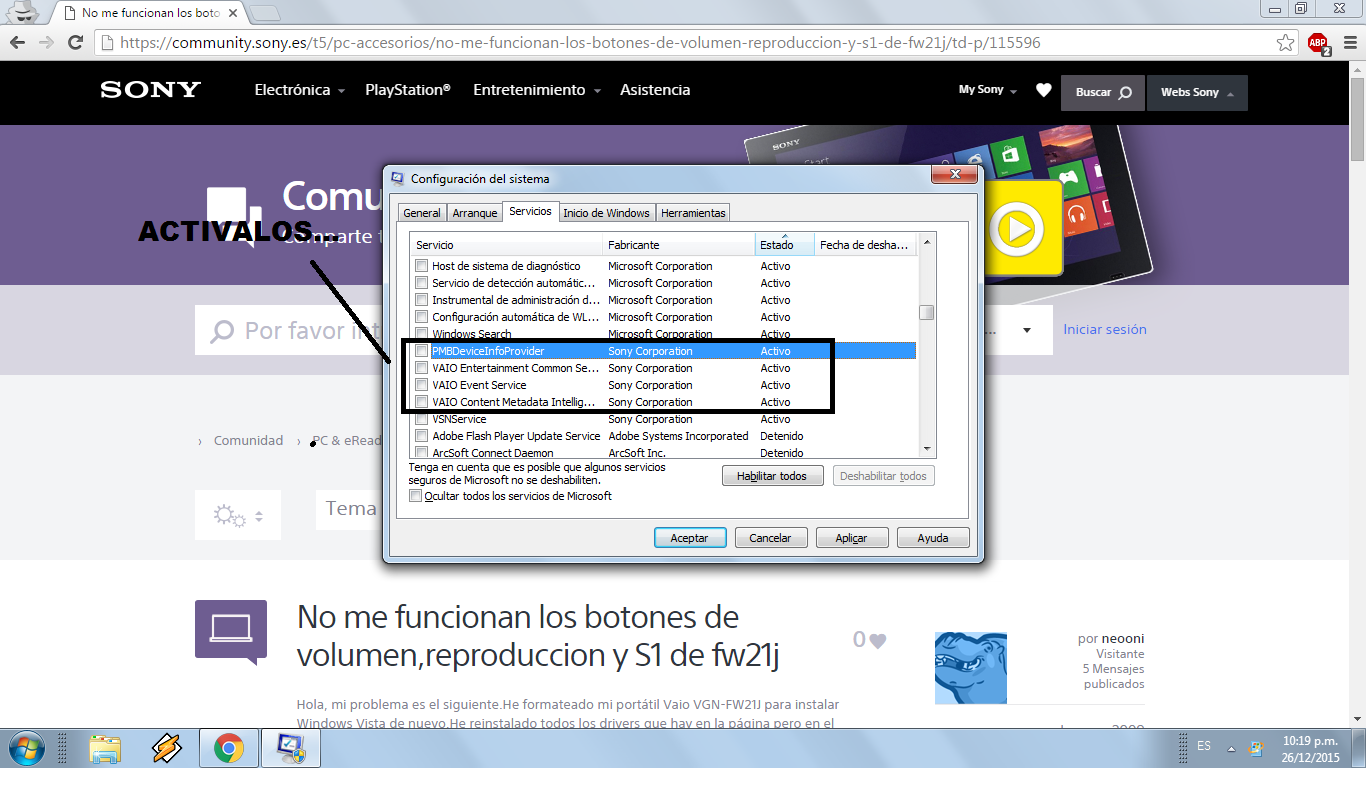Viewport: 1366px width, 800px height.
Task: Click msconfig taskbar icon
Action: click(291, 748)
